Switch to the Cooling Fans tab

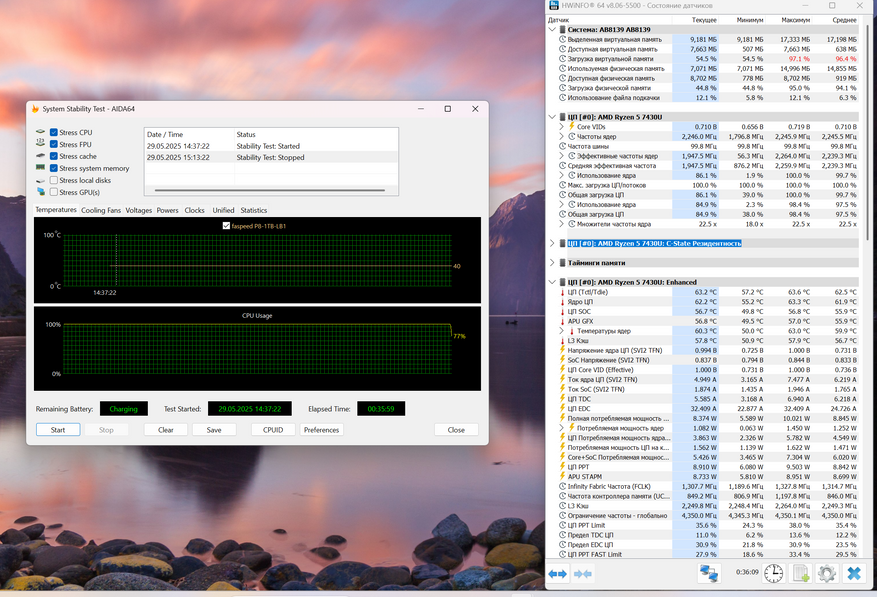(101, 210)
